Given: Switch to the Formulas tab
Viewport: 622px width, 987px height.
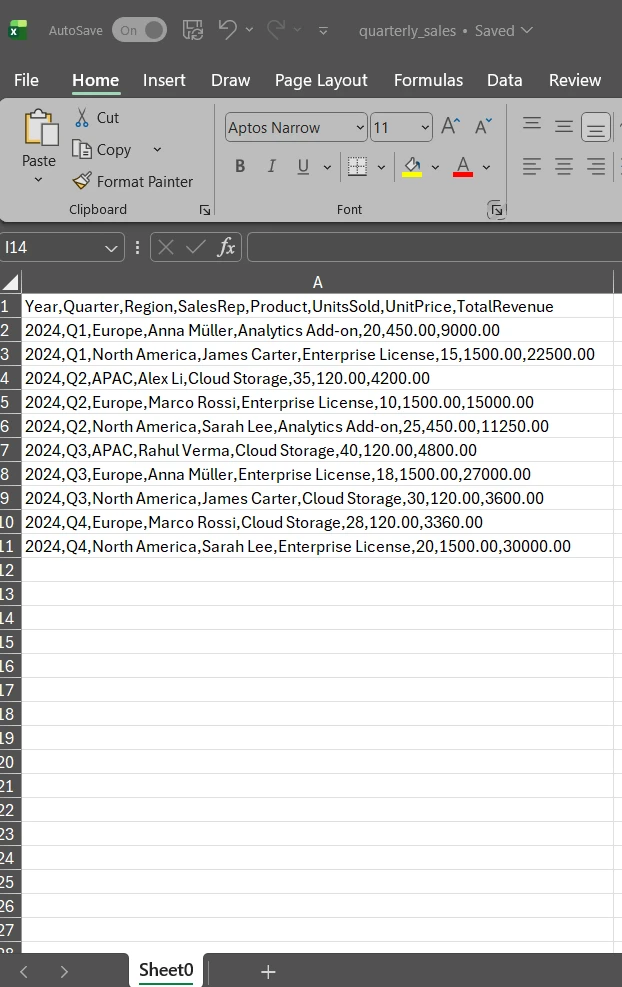Looking at the screenshot, I should [x=428, y=80].
